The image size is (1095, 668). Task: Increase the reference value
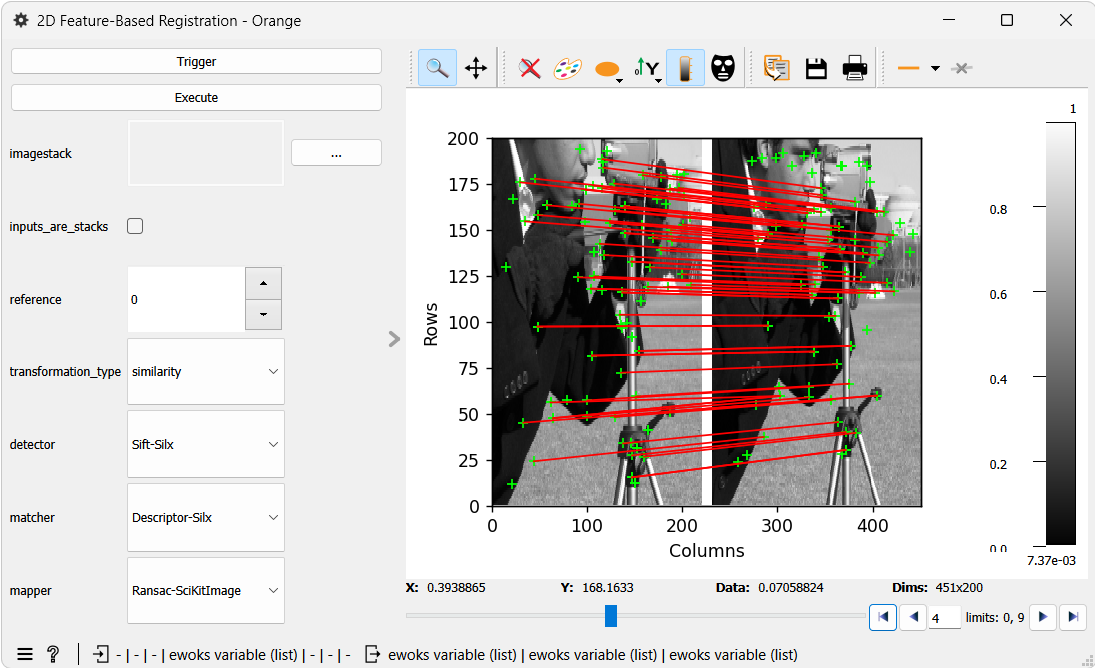point(263,283)
